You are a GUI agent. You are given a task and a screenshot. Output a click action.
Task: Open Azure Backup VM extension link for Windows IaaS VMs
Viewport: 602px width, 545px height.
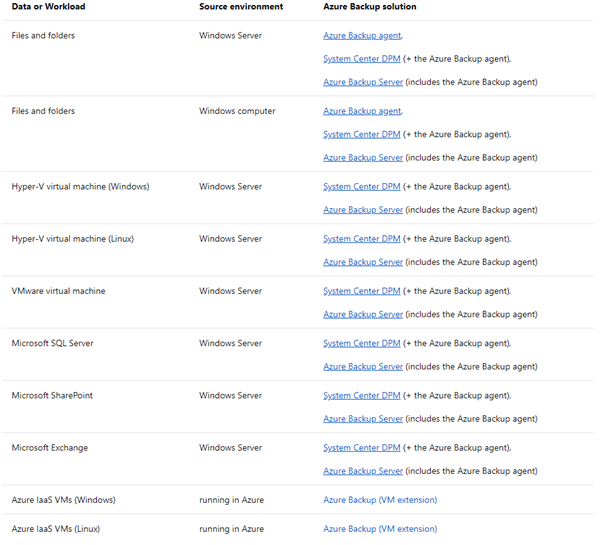380,500
